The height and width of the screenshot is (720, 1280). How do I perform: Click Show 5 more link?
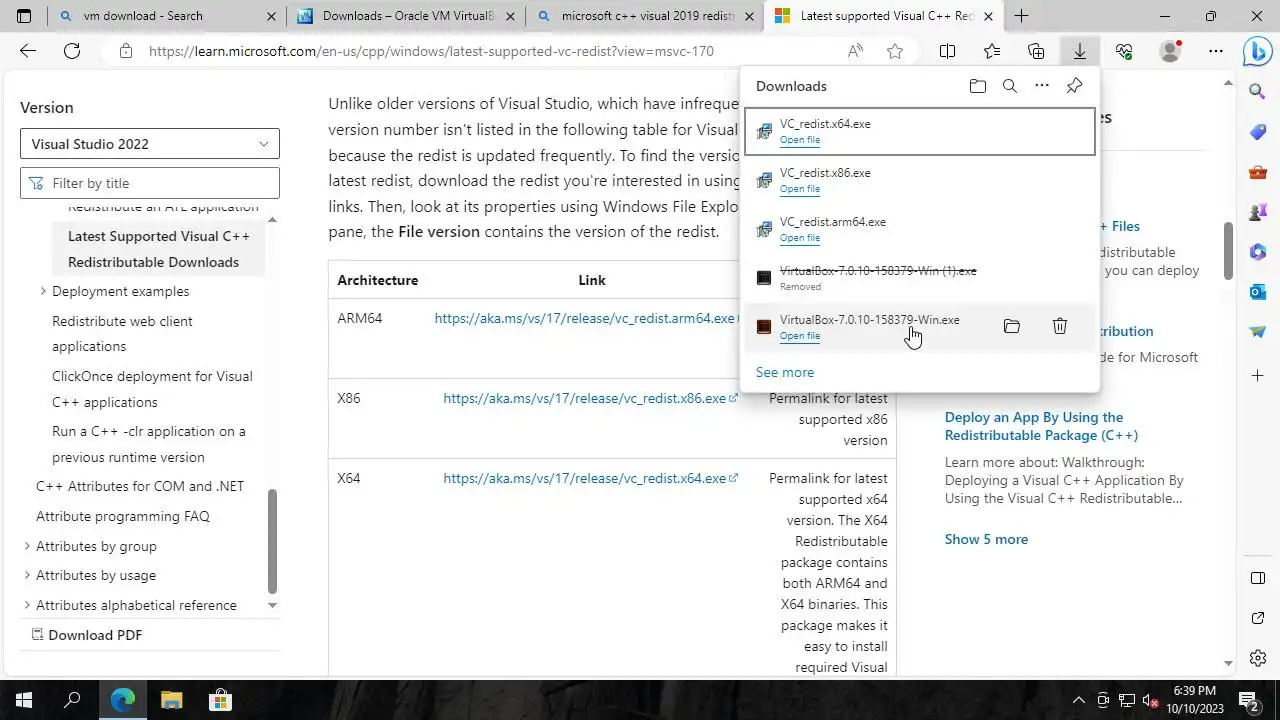[x=986, y=539]
